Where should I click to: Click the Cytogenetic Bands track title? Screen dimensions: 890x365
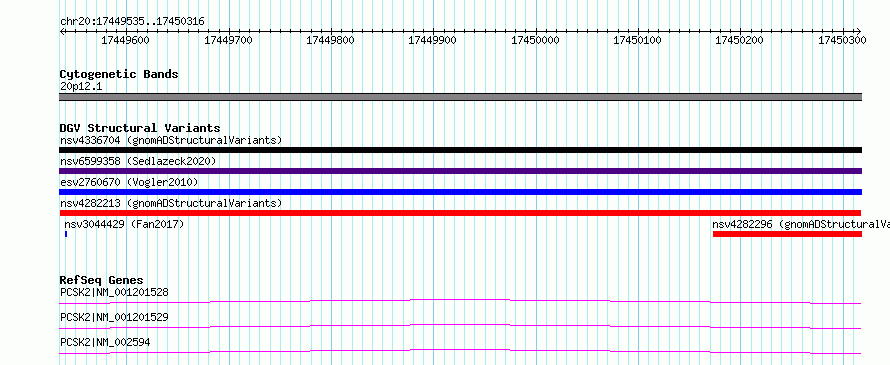pyautogui.click(x=119, y=74)
